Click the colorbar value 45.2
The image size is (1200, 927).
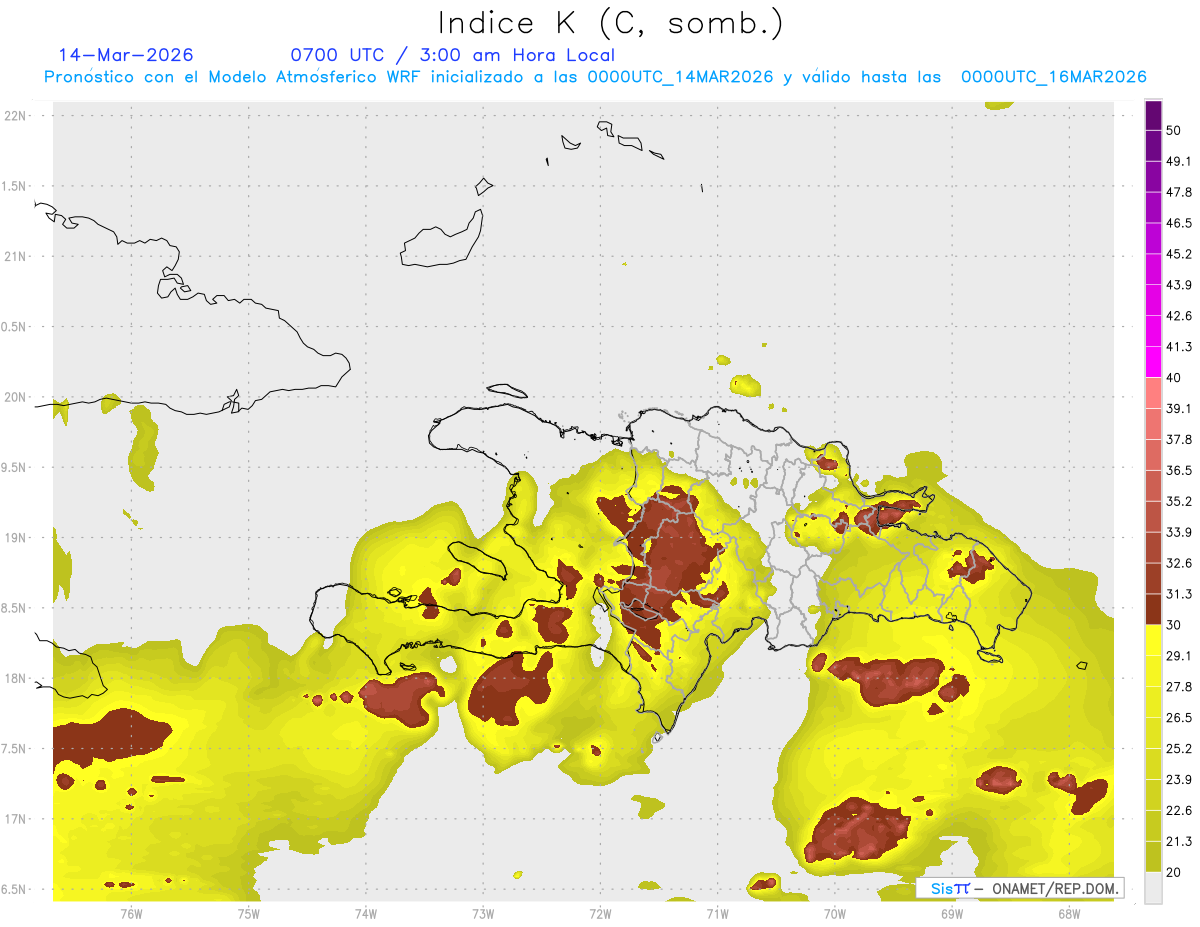click(x=1180, y=254)
